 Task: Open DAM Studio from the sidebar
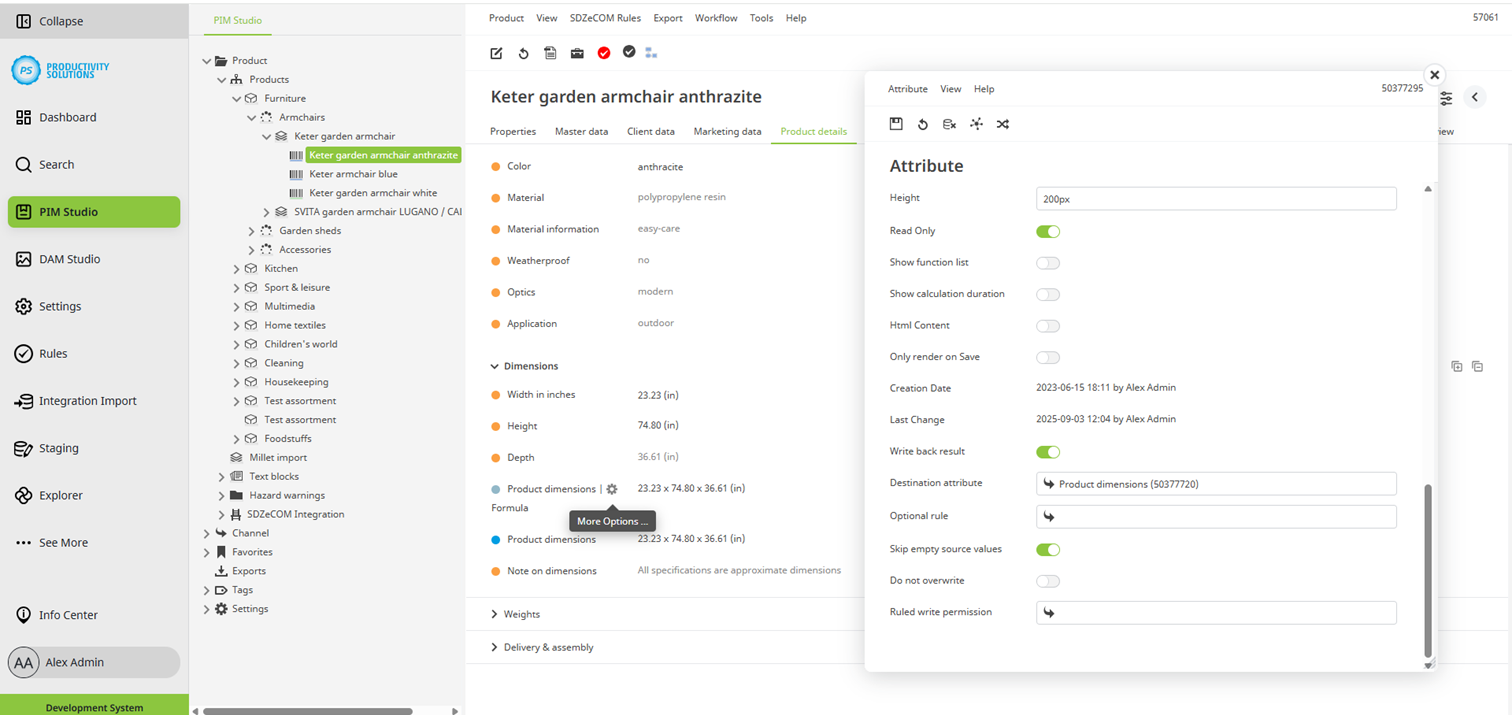pos(69,259)
